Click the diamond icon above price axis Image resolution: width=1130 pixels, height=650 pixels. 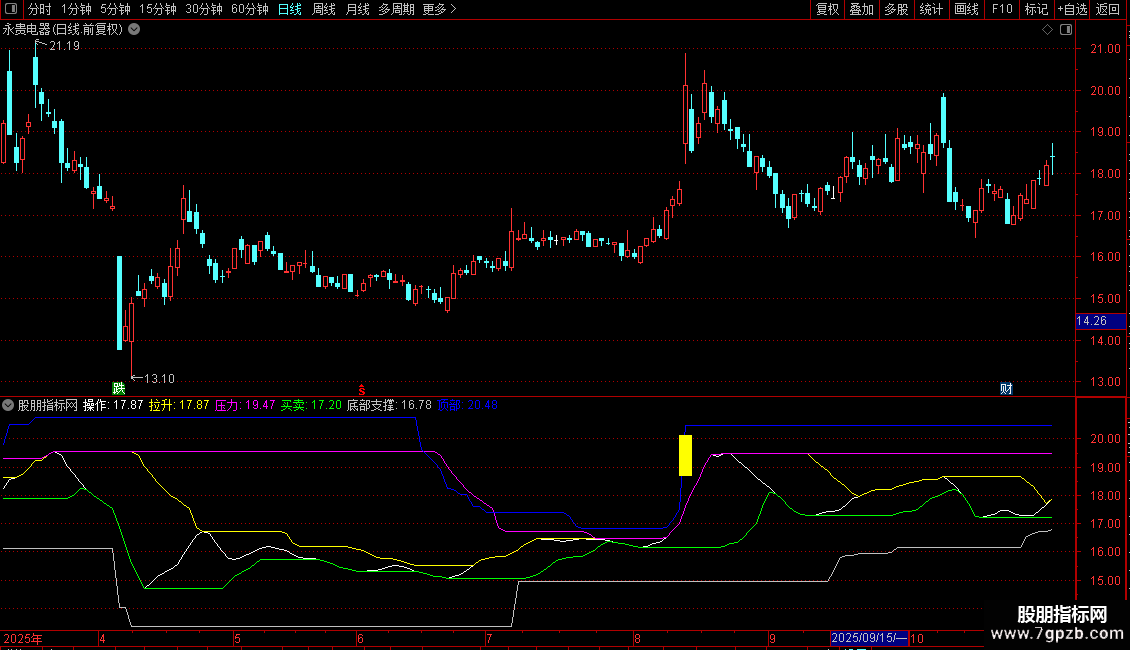click(1047, 30)
